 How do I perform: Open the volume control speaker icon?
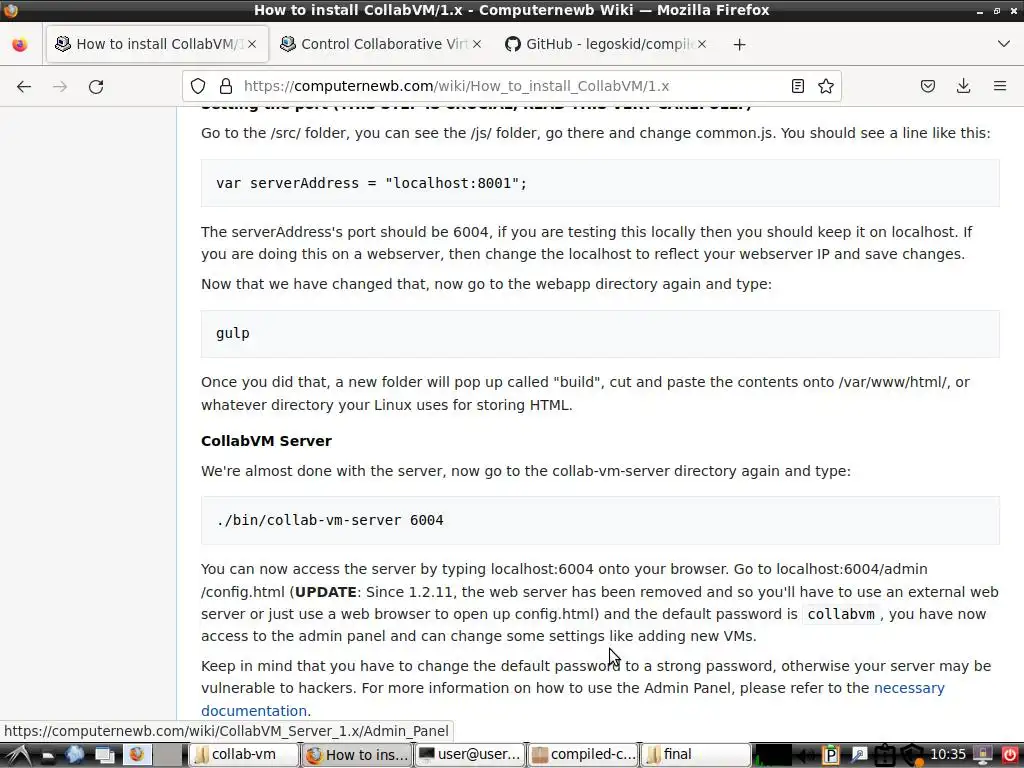(x=805, y=755)
